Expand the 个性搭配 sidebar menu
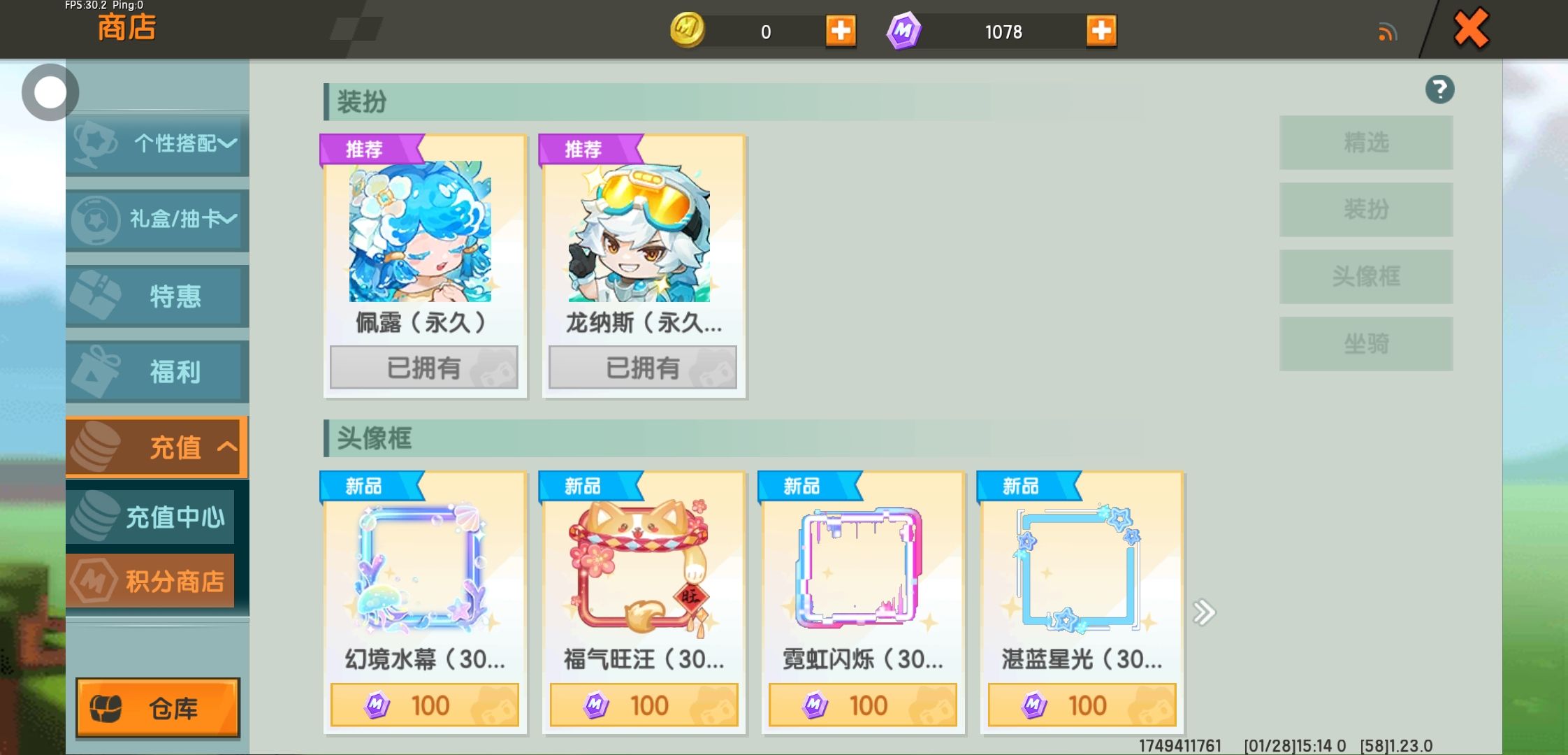 [x=157, y=143]
